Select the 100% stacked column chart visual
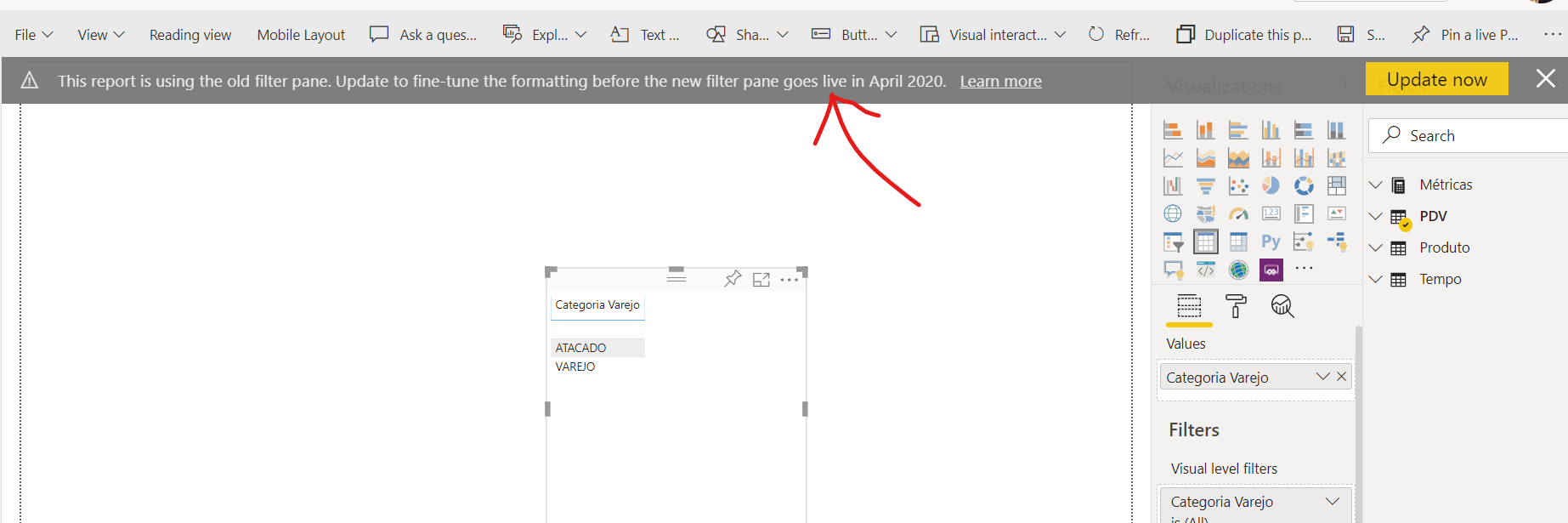 (1336, 130)
